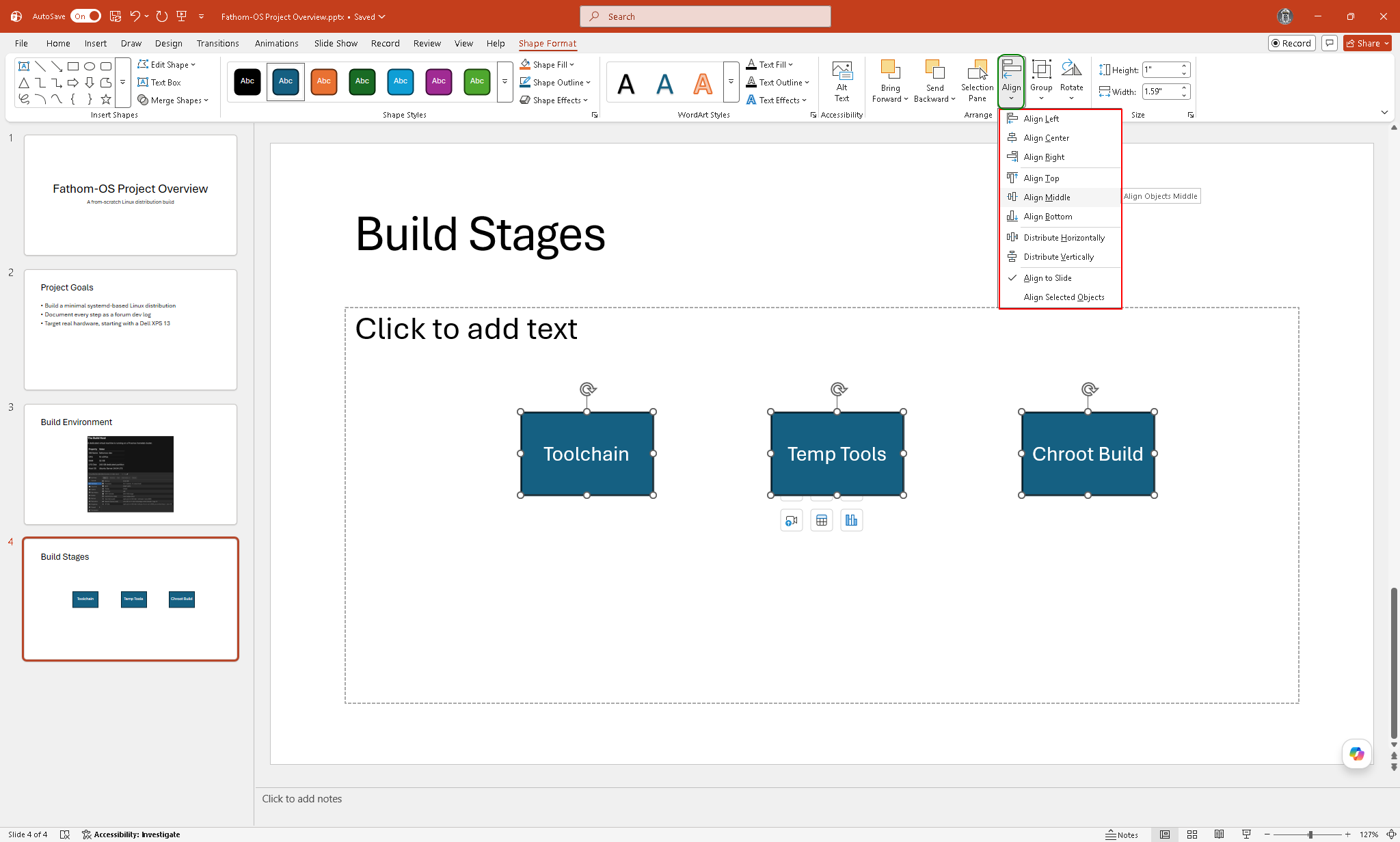
Task: Click the Height input field
Action: [x=1160, y=70]
